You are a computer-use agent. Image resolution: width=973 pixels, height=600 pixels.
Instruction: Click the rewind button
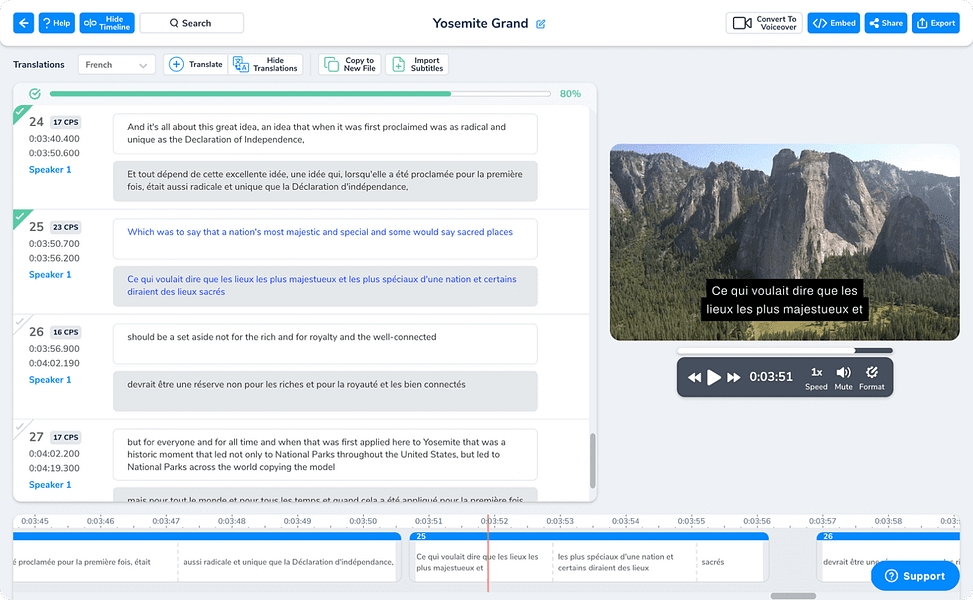[x=694, y=377]
